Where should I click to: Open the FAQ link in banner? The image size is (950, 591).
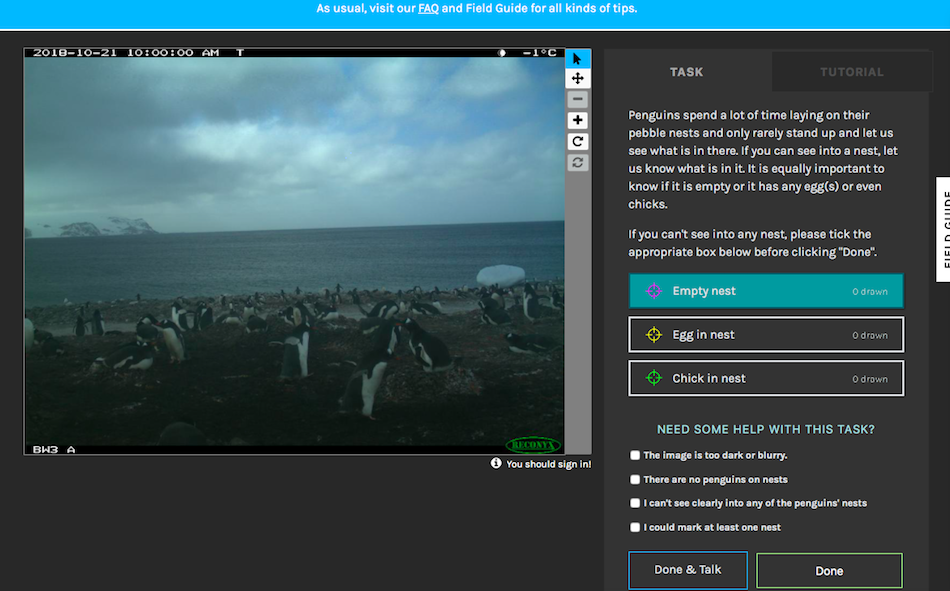(428, 8)
